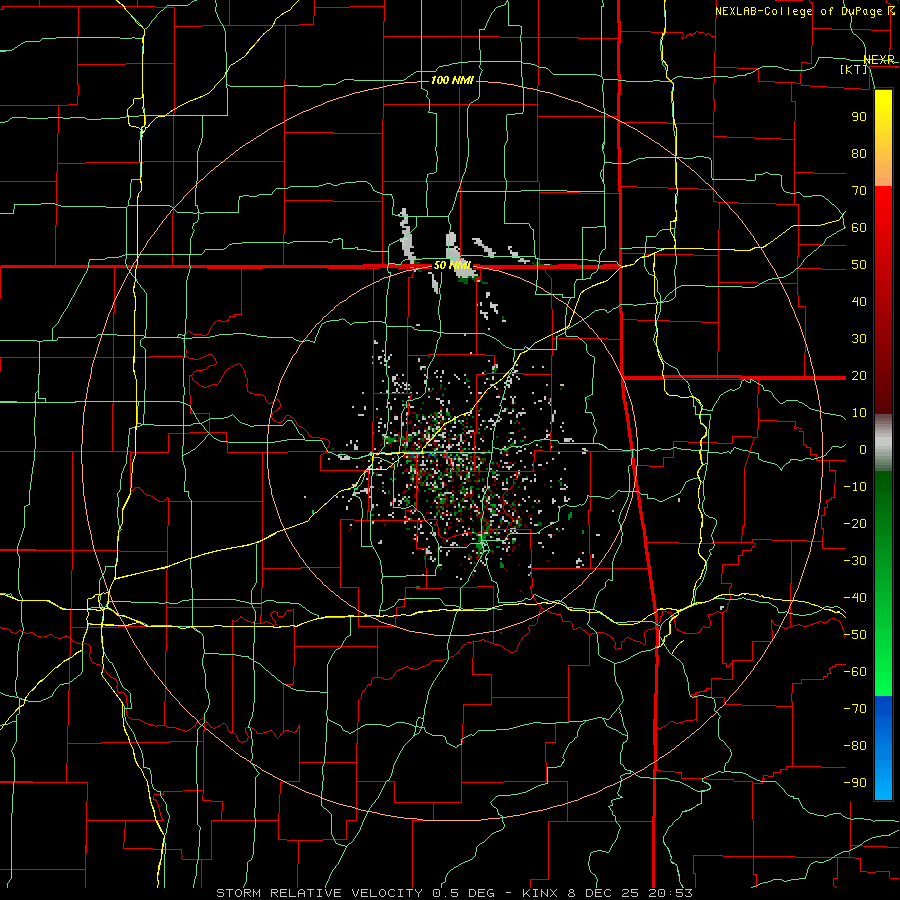This screenshot has width=900, height=900.
Task: Select the -80 value on velocity scale
Action: pos(855,746)
